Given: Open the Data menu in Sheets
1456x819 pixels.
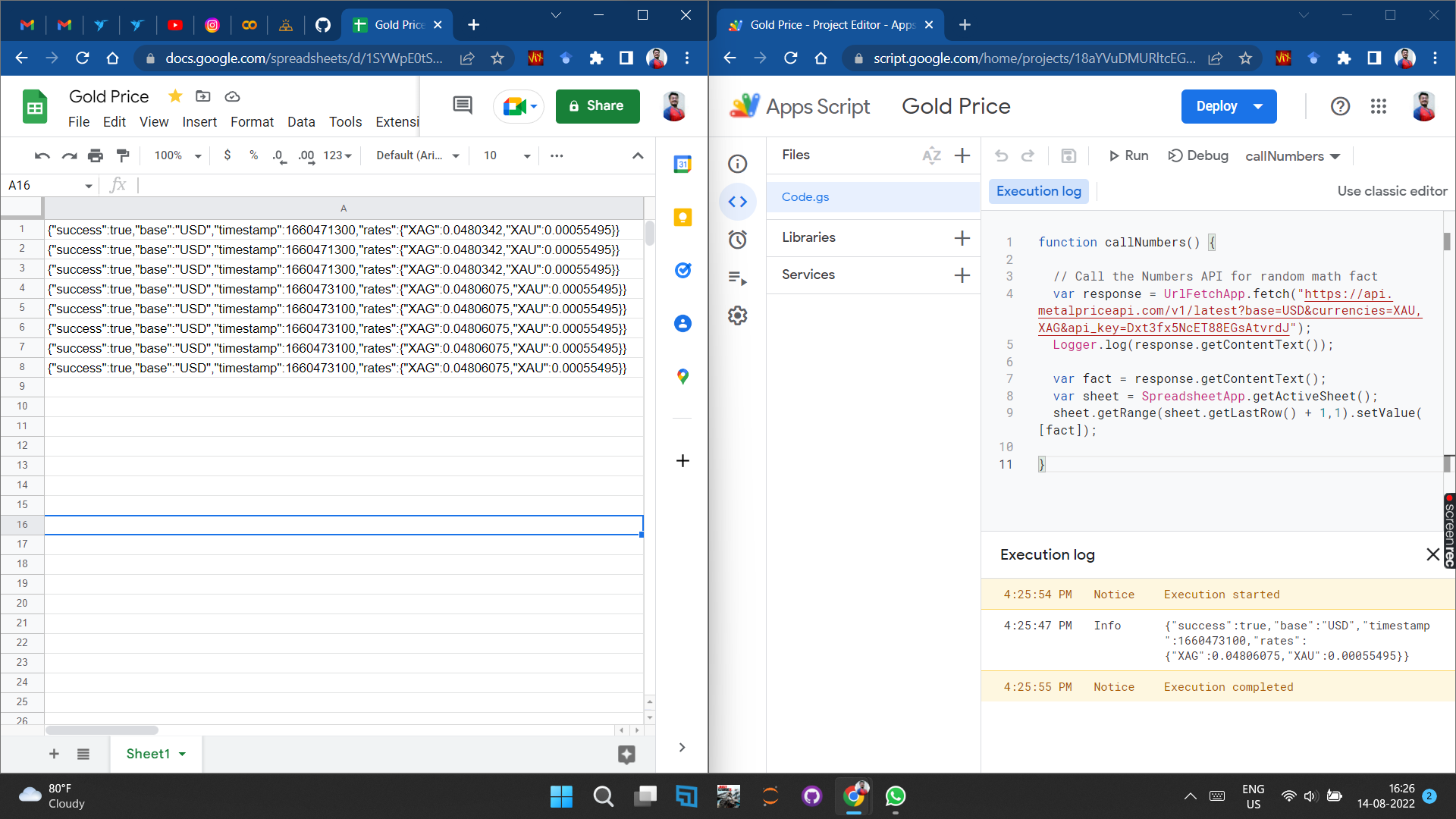Looking at the screenshot, I should 301,122.
